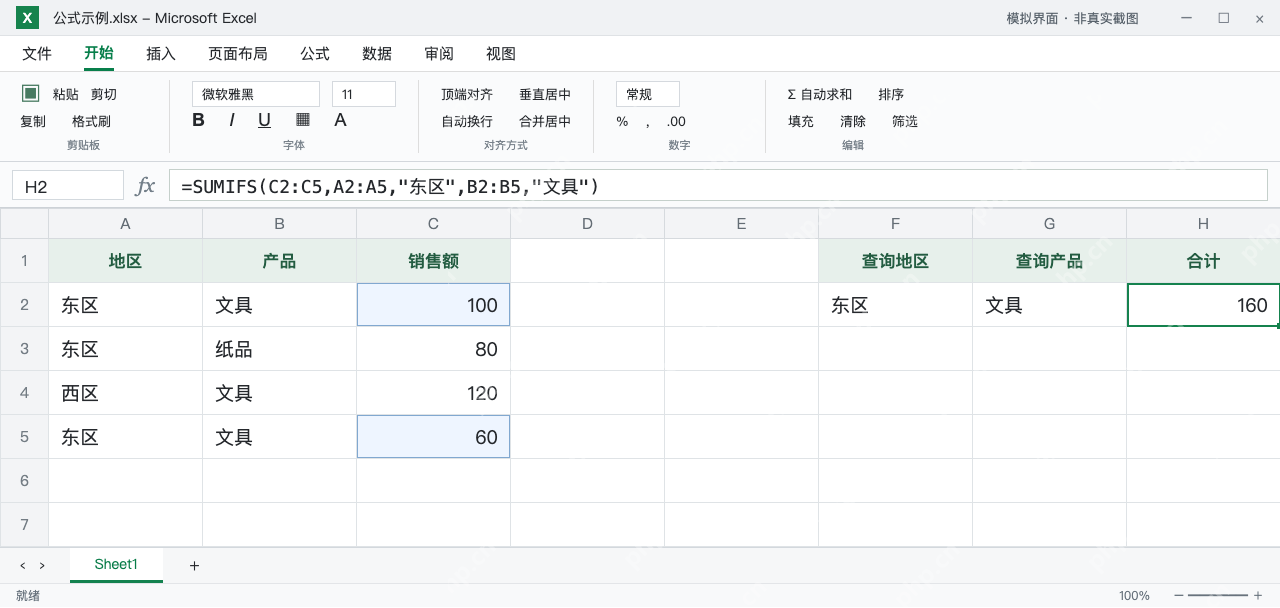The width and height of the screenshot is (1280, 608).
Task: Click the 清除 clear button
Action: pos(853,121)
